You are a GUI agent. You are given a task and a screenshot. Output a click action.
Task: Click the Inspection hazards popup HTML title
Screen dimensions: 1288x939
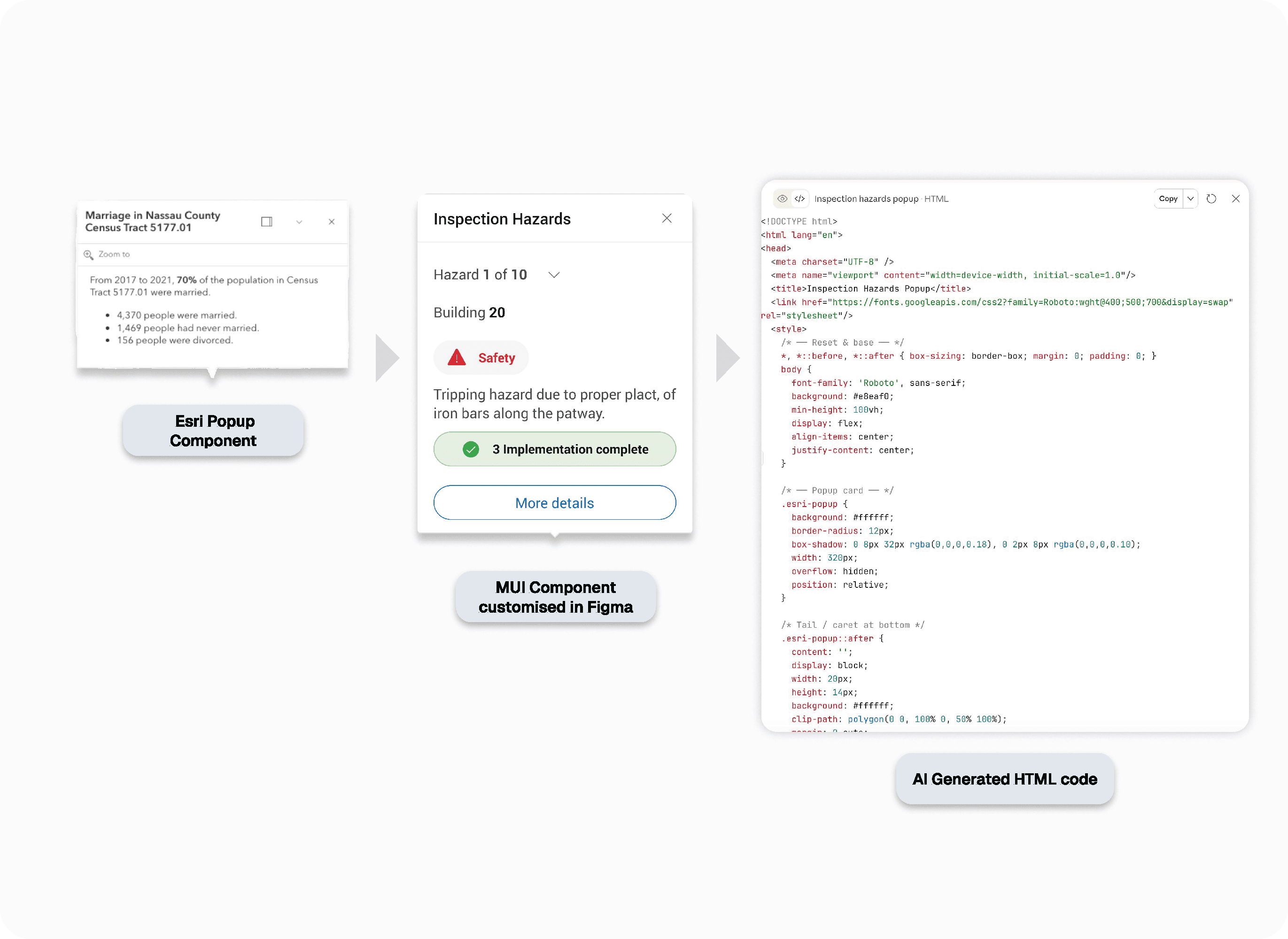(x=881, y=199)
